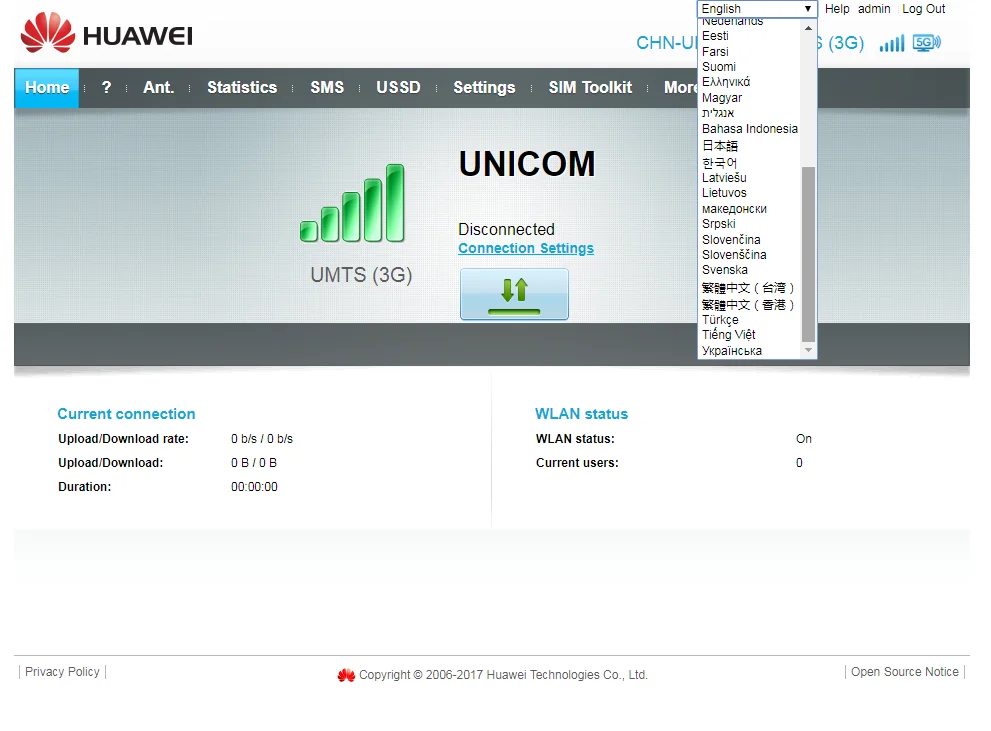Select 한국어 in the language list
The height and width of the screenshot is (731, 991).
(x=749, y=162)
